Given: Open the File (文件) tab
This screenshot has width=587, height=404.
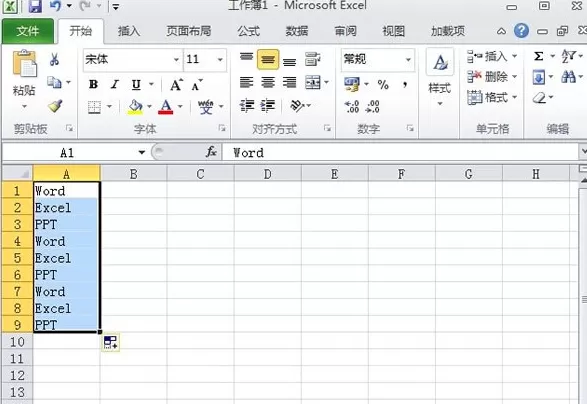Looking at the screenshot, I should (28, 31).
